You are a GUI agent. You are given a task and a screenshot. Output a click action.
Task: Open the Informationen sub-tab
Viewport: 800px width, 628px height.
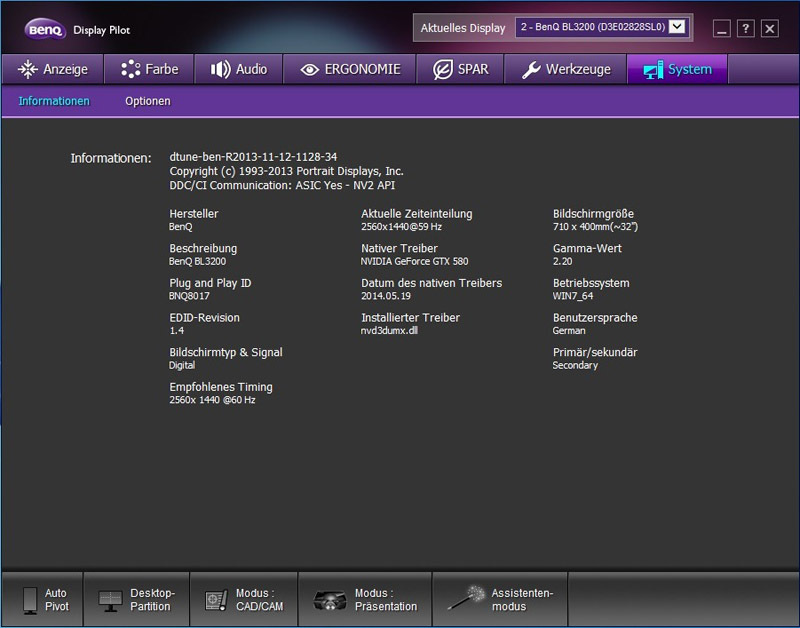point(54,101)
